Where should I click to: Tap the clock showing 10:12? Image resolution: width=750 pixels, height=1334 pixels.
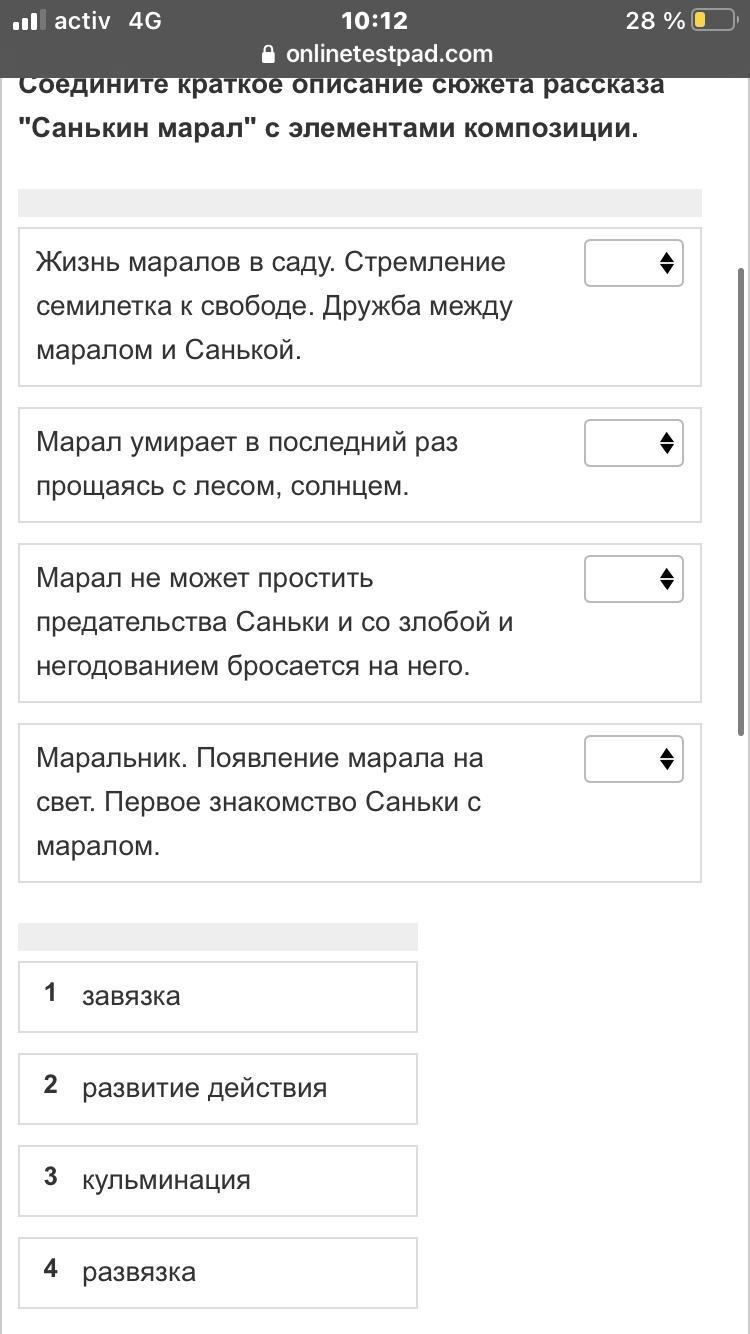[x=375, y=20]
